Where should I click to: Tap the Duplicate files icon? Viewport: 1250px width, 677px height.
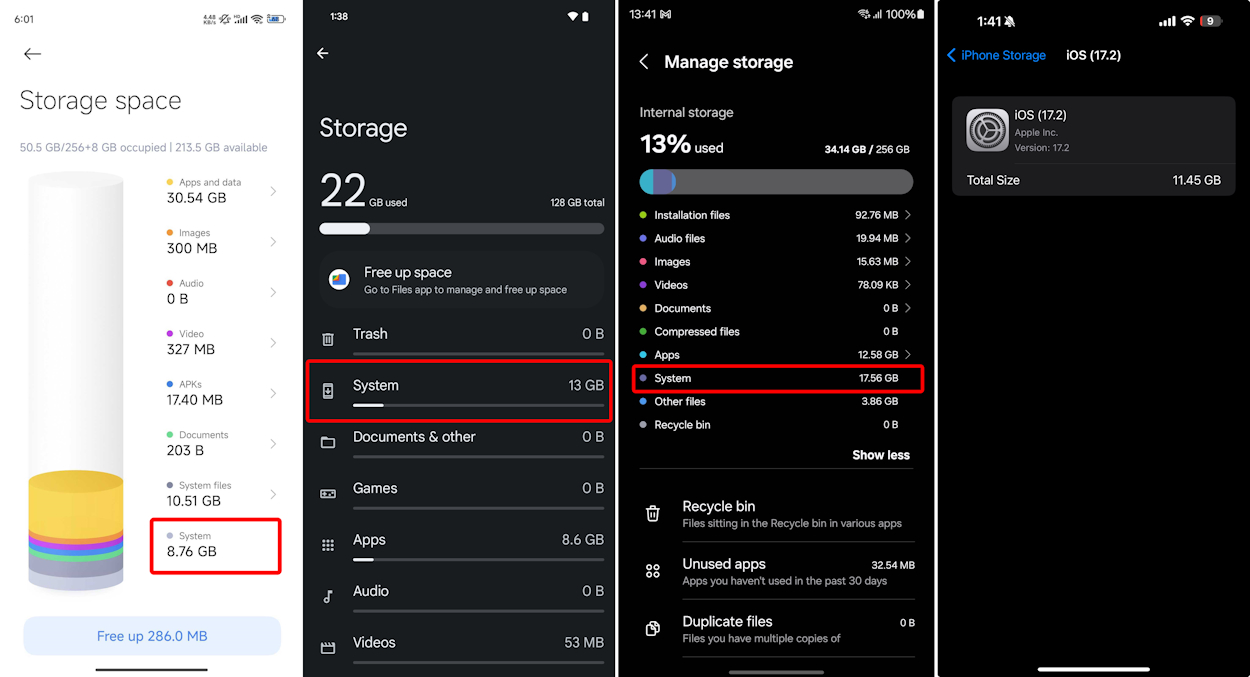tap(653, 628)
